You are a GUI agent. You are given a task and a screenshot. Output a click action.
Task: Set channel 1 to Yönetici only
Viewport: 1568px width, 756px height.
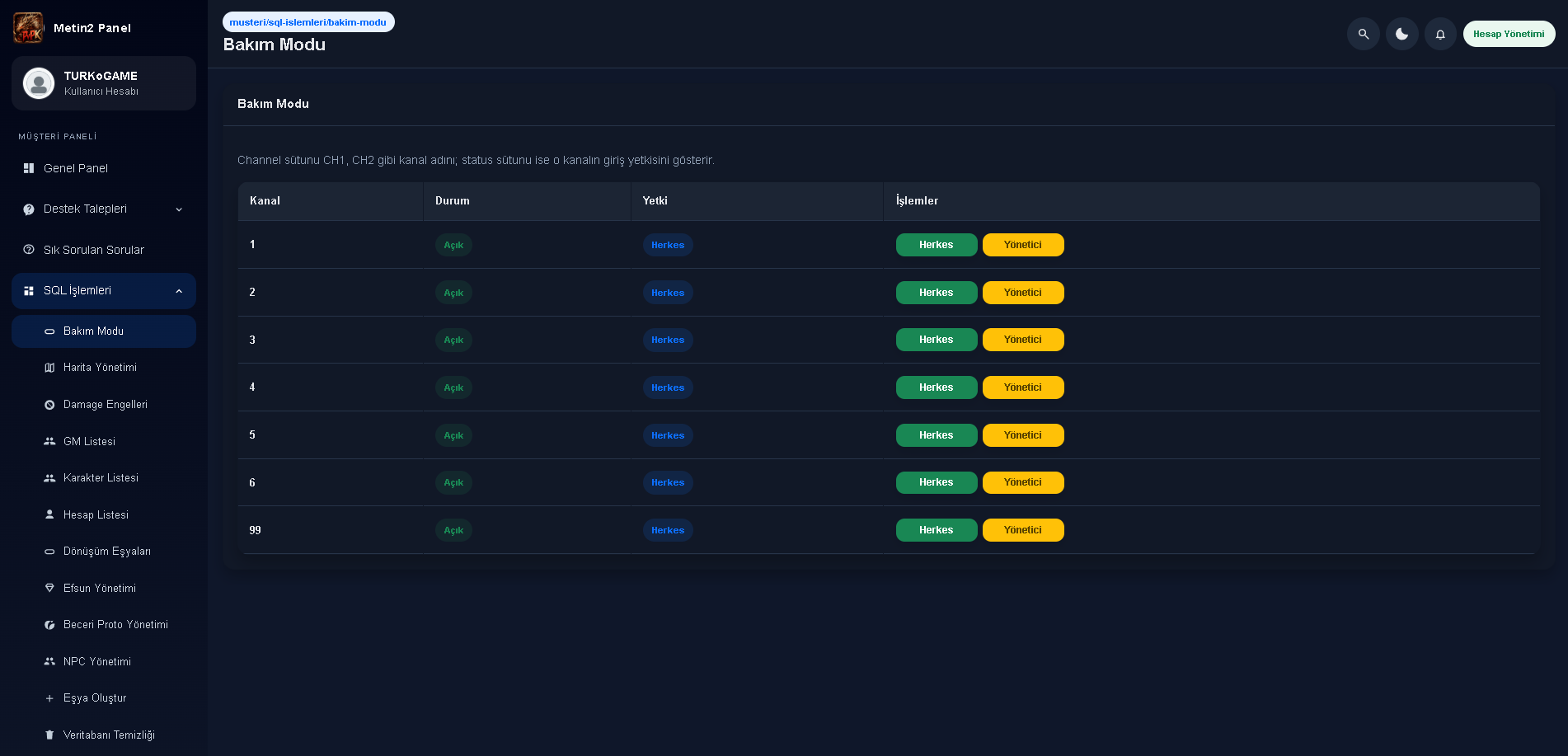[1023, 245]
